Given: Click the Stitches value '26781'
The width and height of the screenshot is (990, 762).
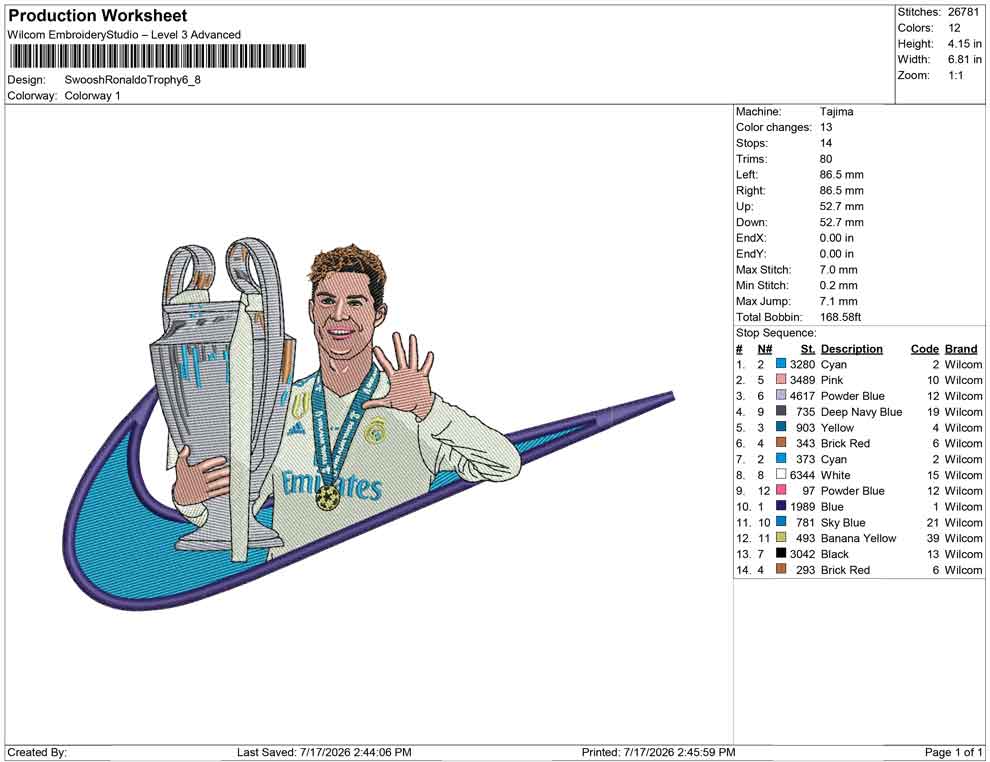Looking at the screenshot, I should point(963,12).
